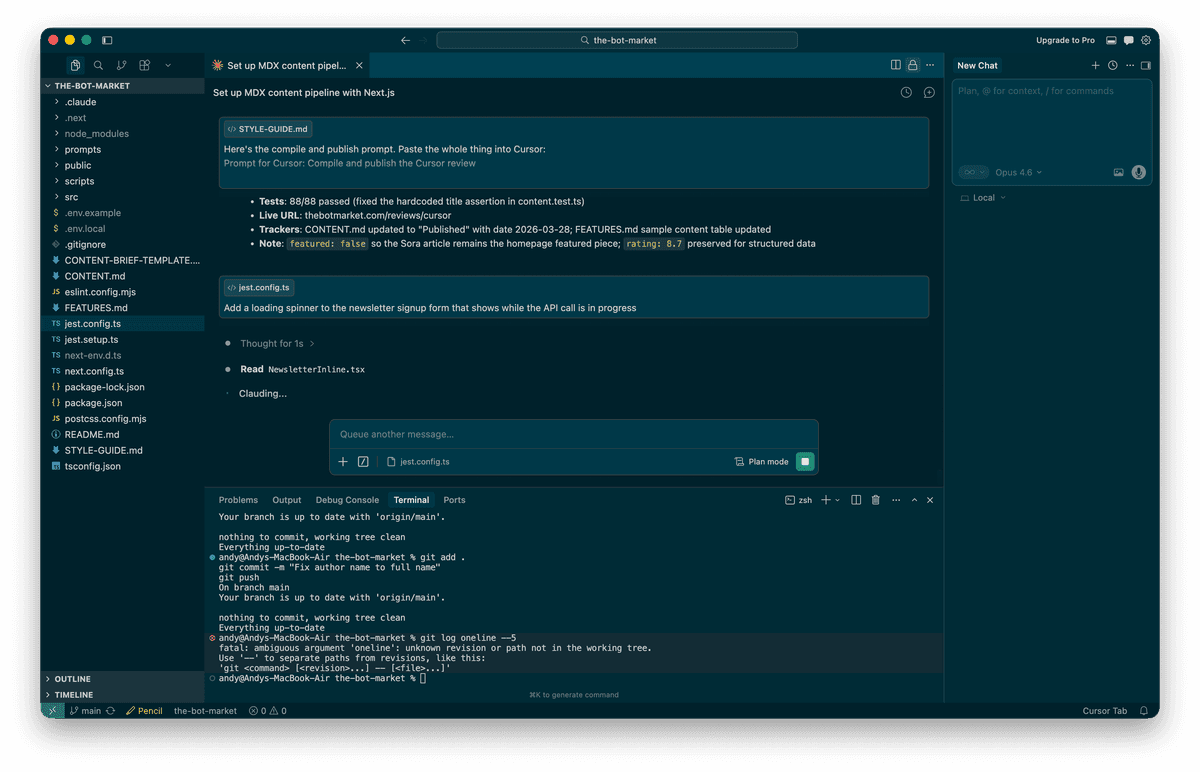Open STYLE-GUIDE.md from the file tree
Screen dimensions: 1200x772
click(104, 450)
